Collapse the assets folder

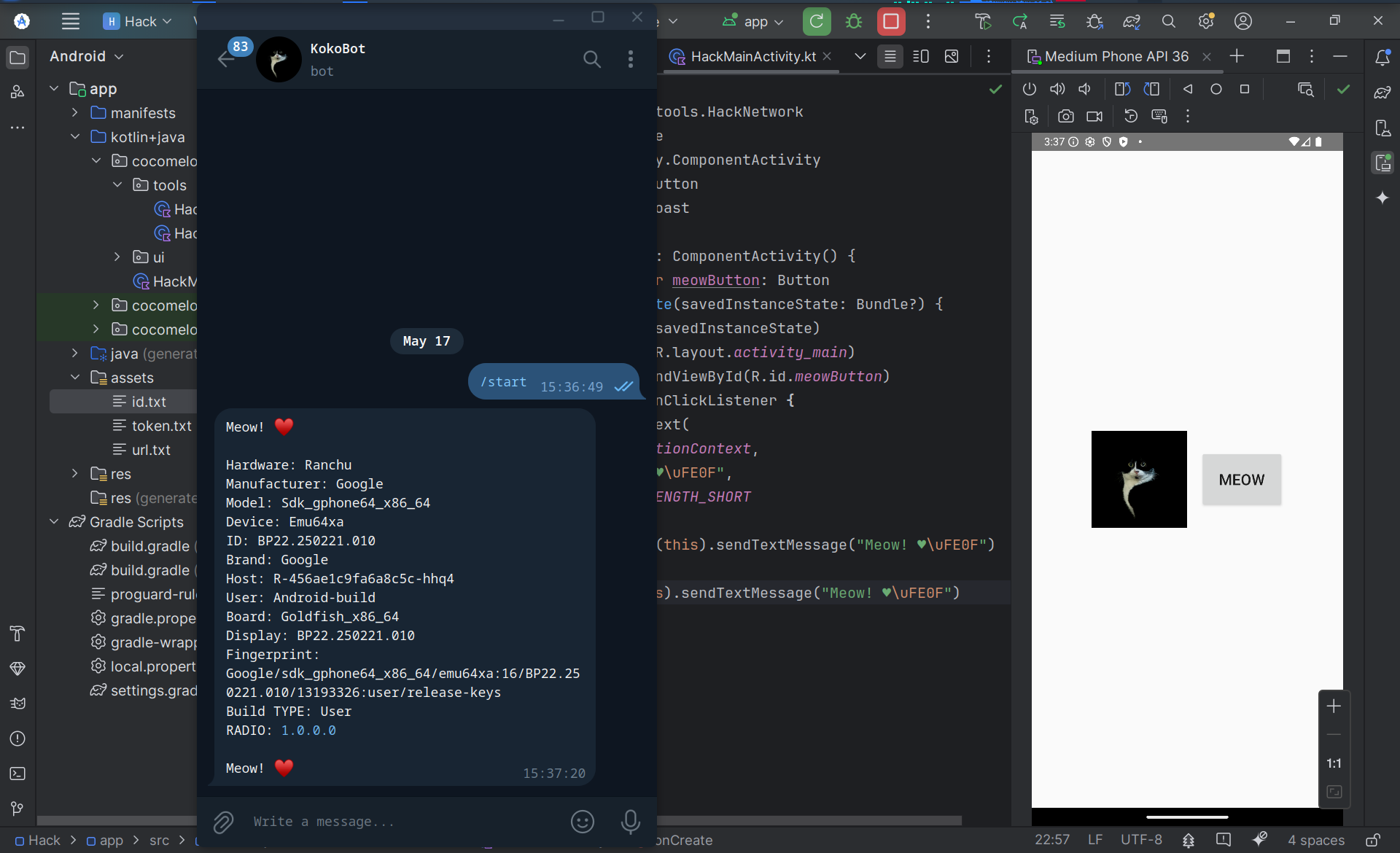(x=75, y=377)
